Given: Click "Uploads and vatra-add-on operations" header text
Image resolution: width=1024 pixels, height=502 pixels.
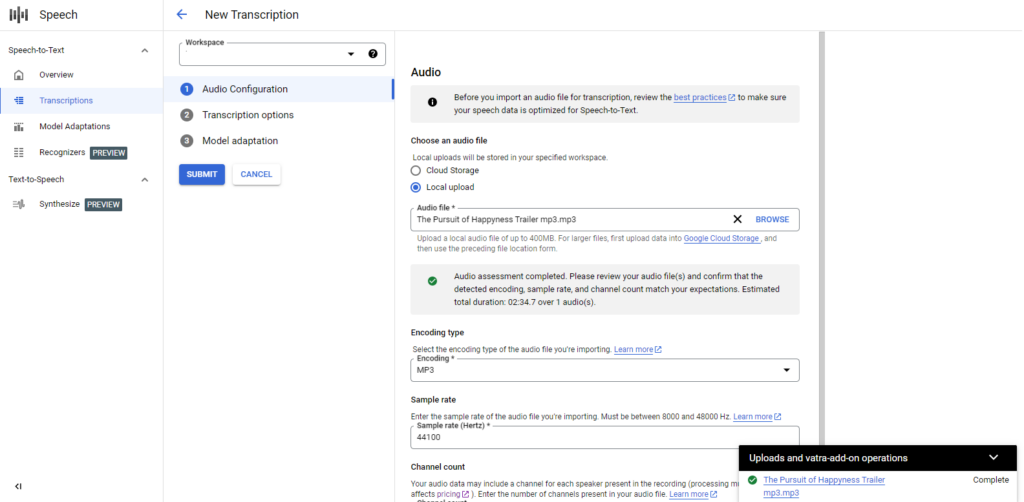Looking at the screenshot, I should click(x=828, y=458).
